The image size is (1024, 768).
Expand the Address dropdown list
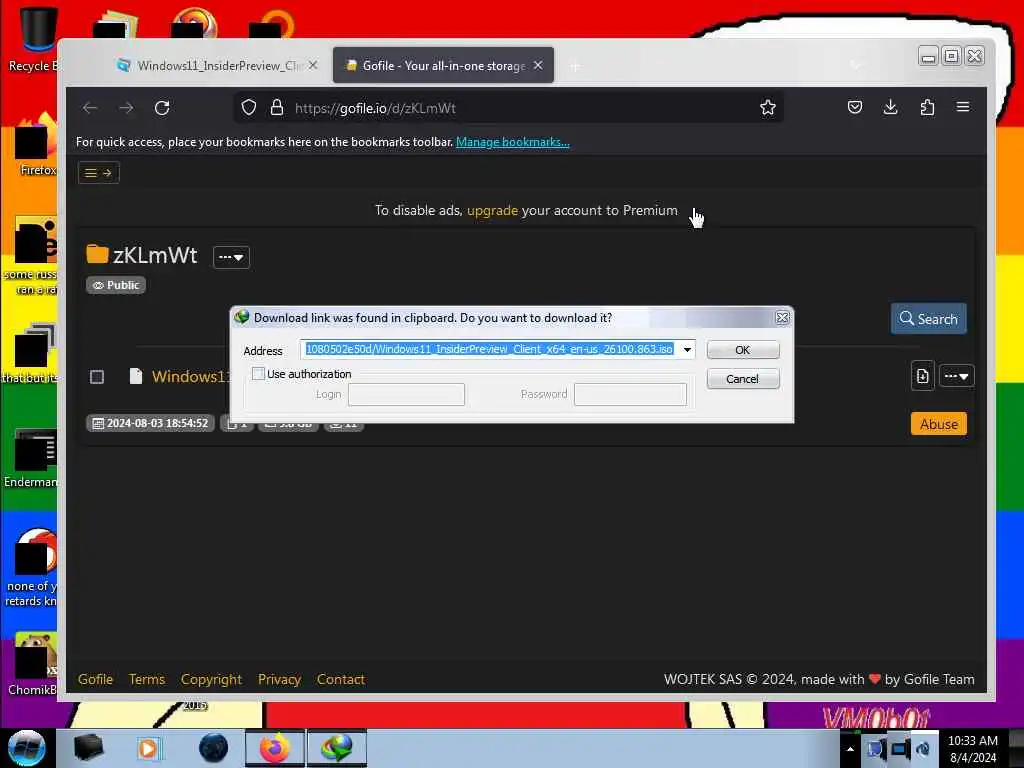point(687,349)
